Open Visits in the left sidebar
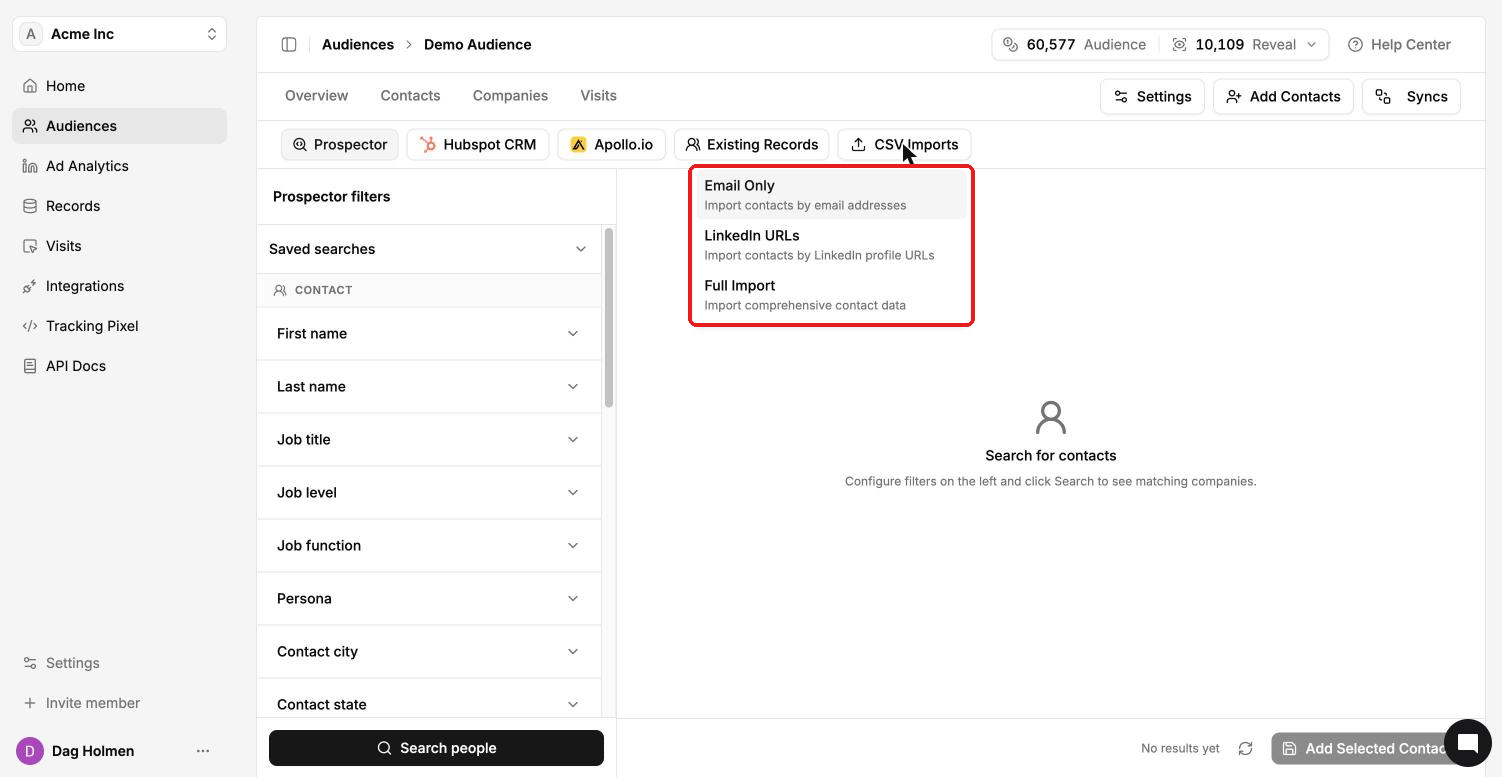The width and height of the screenshot is (1502, 777). click(x=119, y=246)
